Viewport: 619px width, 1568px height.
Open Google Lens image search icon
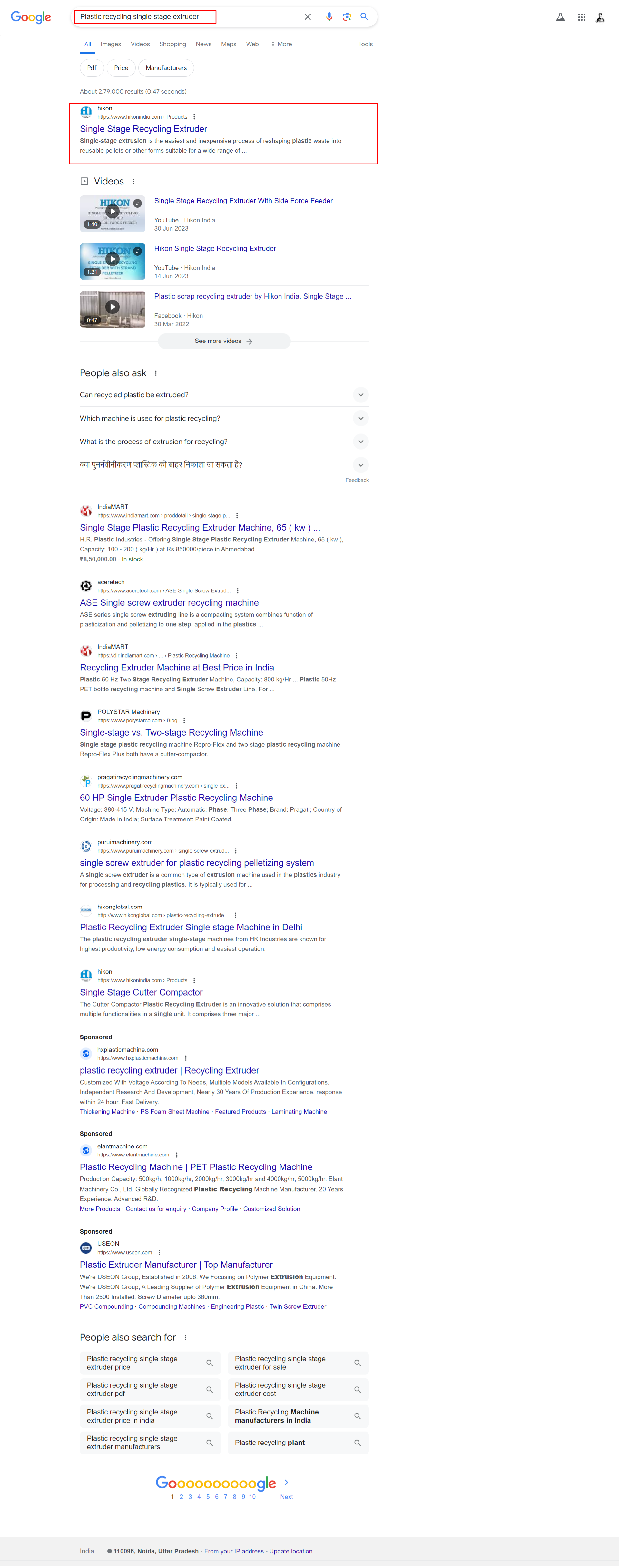point(347,17)
